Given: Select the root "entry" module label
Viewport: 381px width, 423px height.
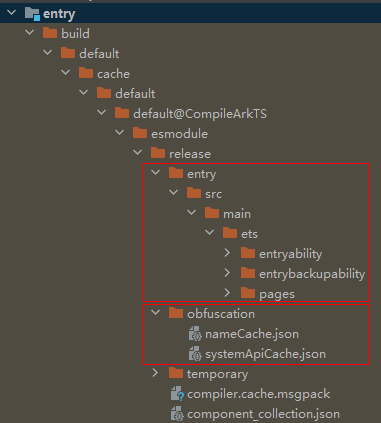Looking at the screenshot, I should (59, 14).
